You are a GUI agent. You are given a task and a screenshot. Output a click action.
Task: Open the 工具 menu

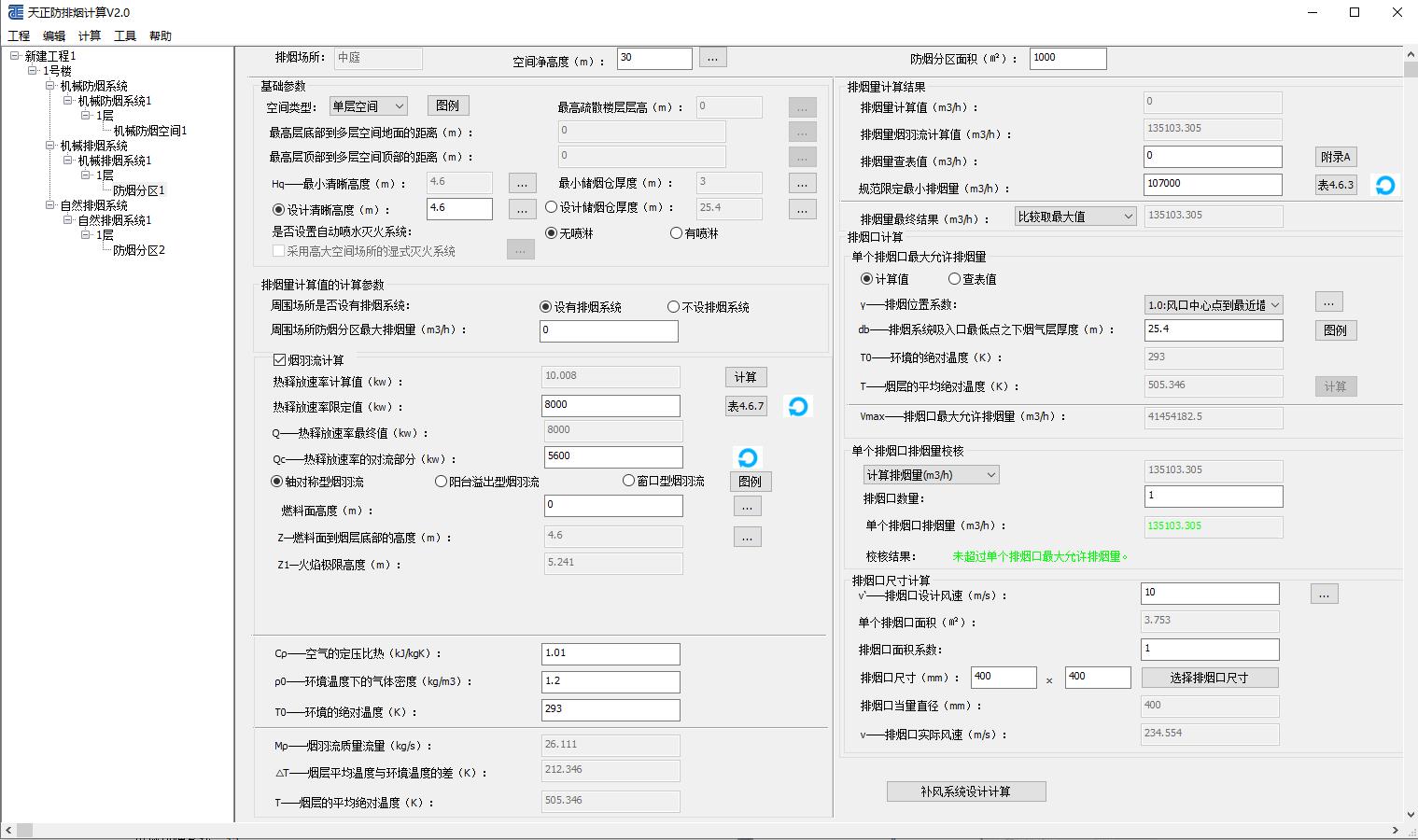125,36
